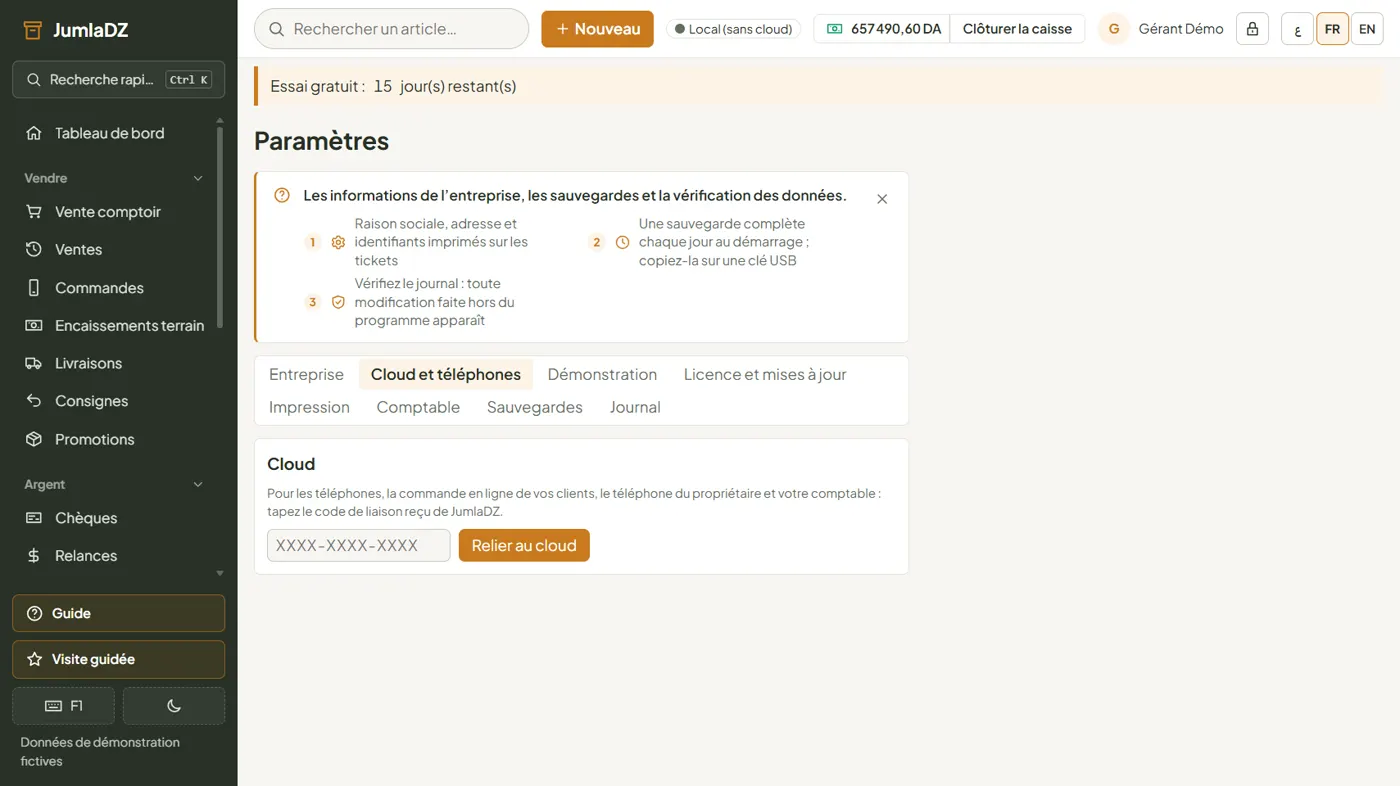Open Relances dollar icon
The height and width of the screenshot is (786, 1400).
coord(34,556)
